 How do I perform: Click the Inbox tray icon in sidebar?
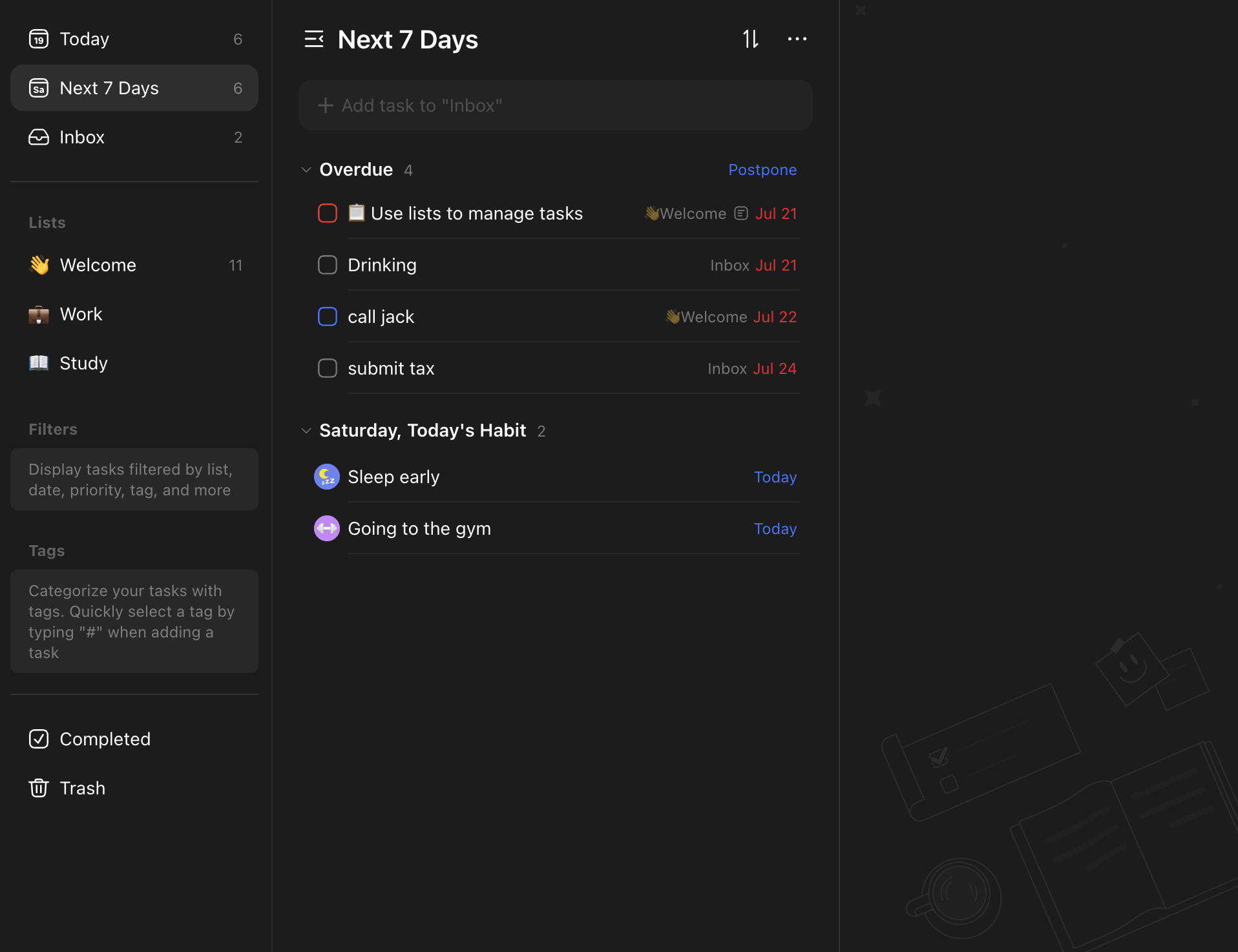39,138
